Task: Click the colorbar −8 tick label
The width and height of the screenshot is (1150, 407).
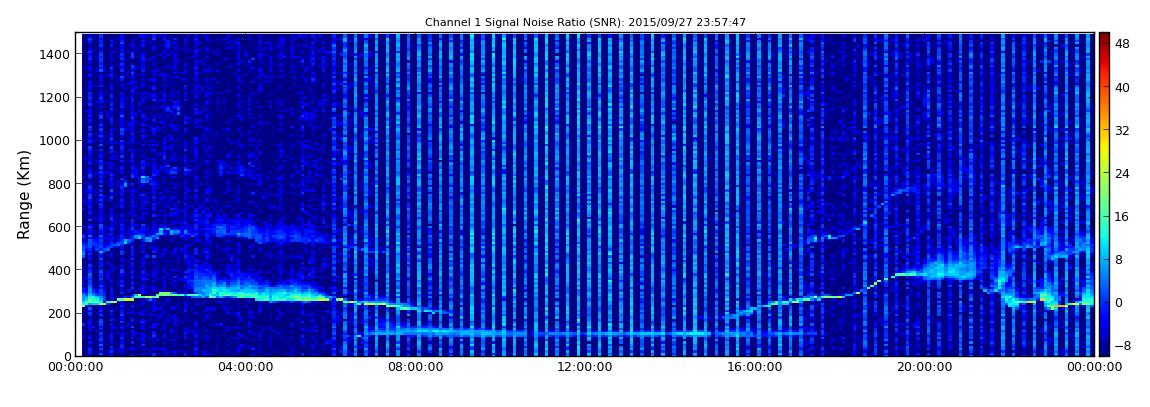Action: pos(1122,345)
